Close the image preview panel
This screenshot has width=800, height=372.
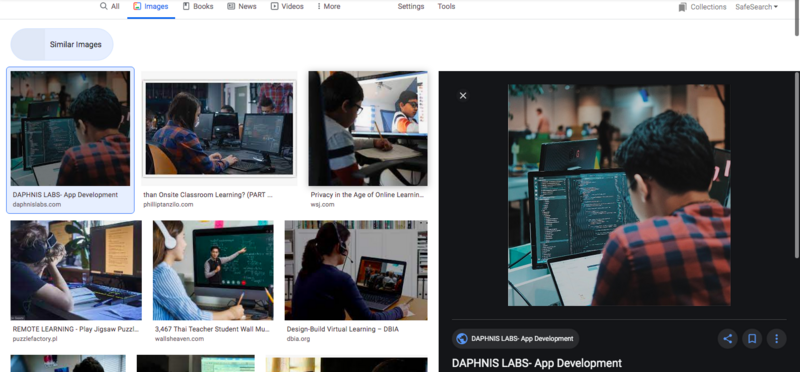tap(463, 95)
